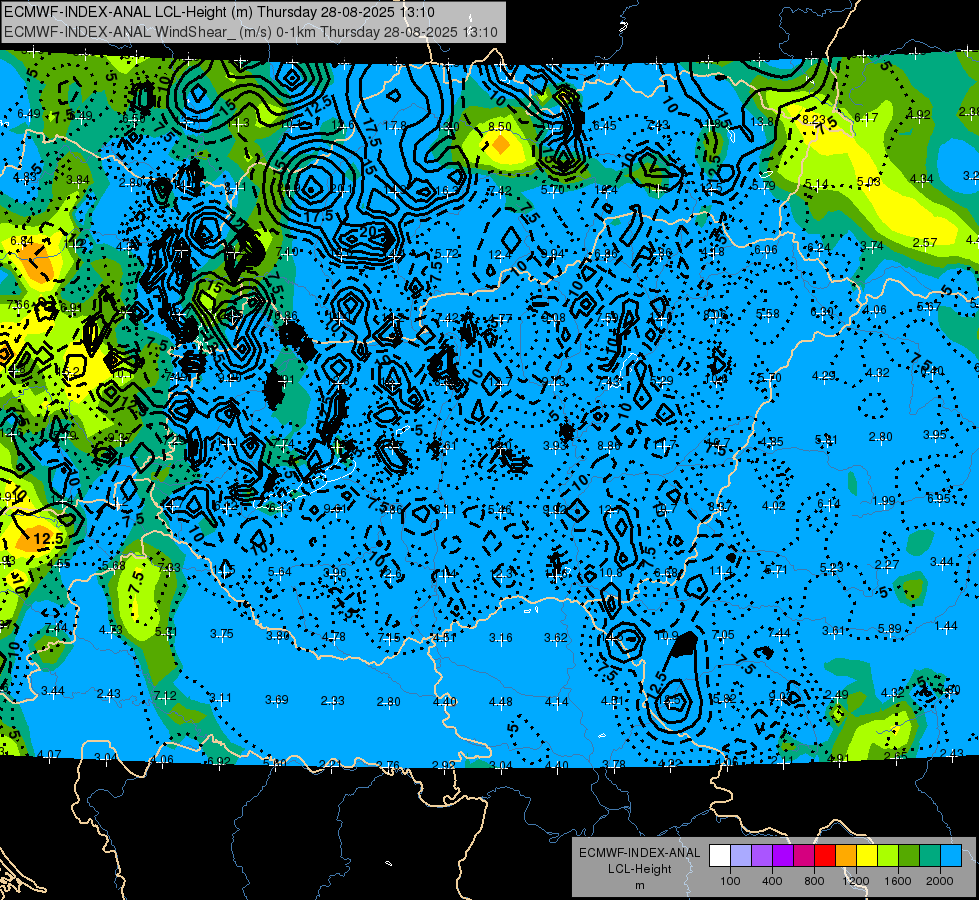Click the red legend color box
The image size is (979, 900).
pyautogui.click(x=825, y=856)
